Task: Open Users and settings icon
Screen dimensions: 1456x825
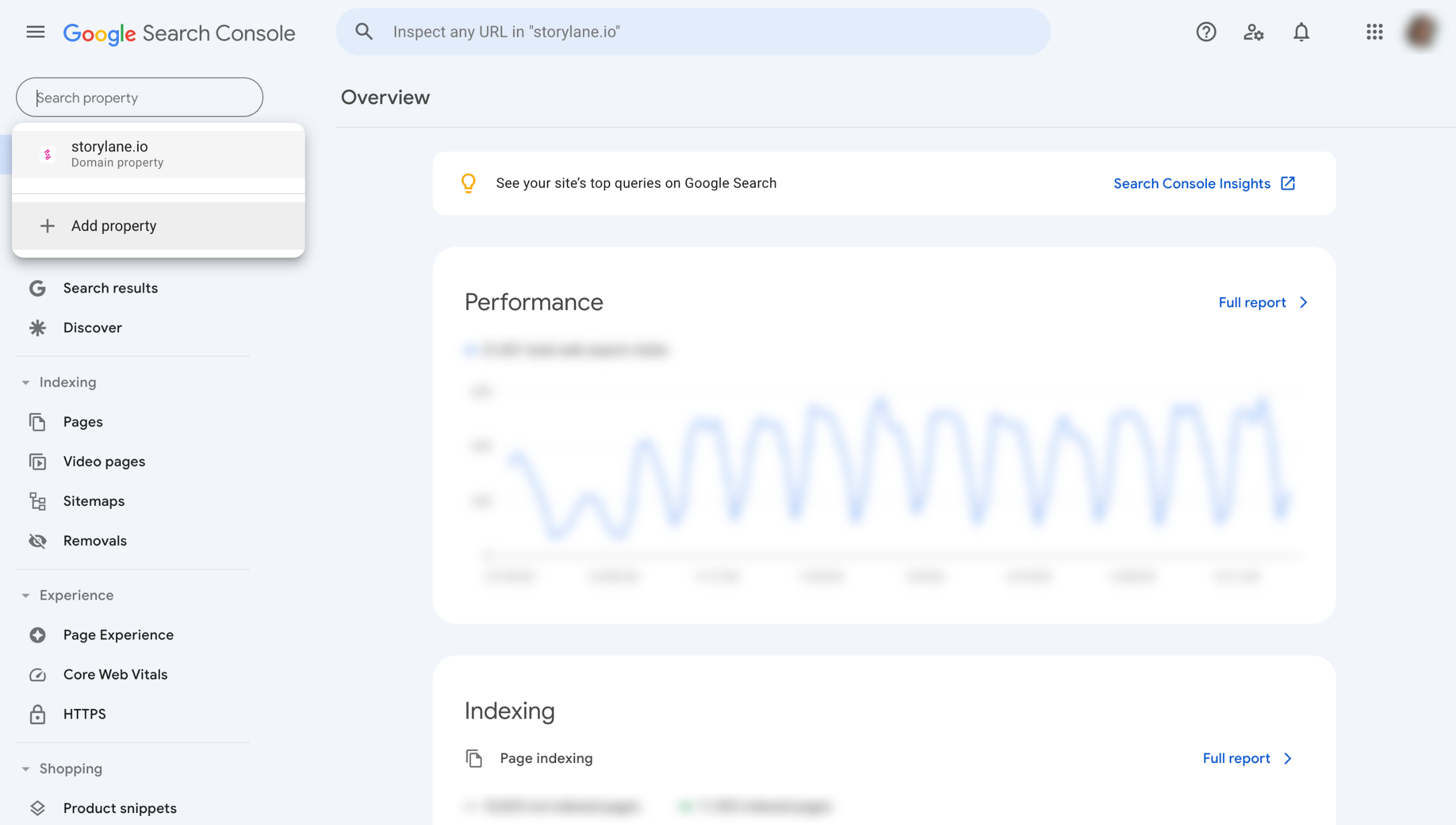Action: tap(1254, 32)
